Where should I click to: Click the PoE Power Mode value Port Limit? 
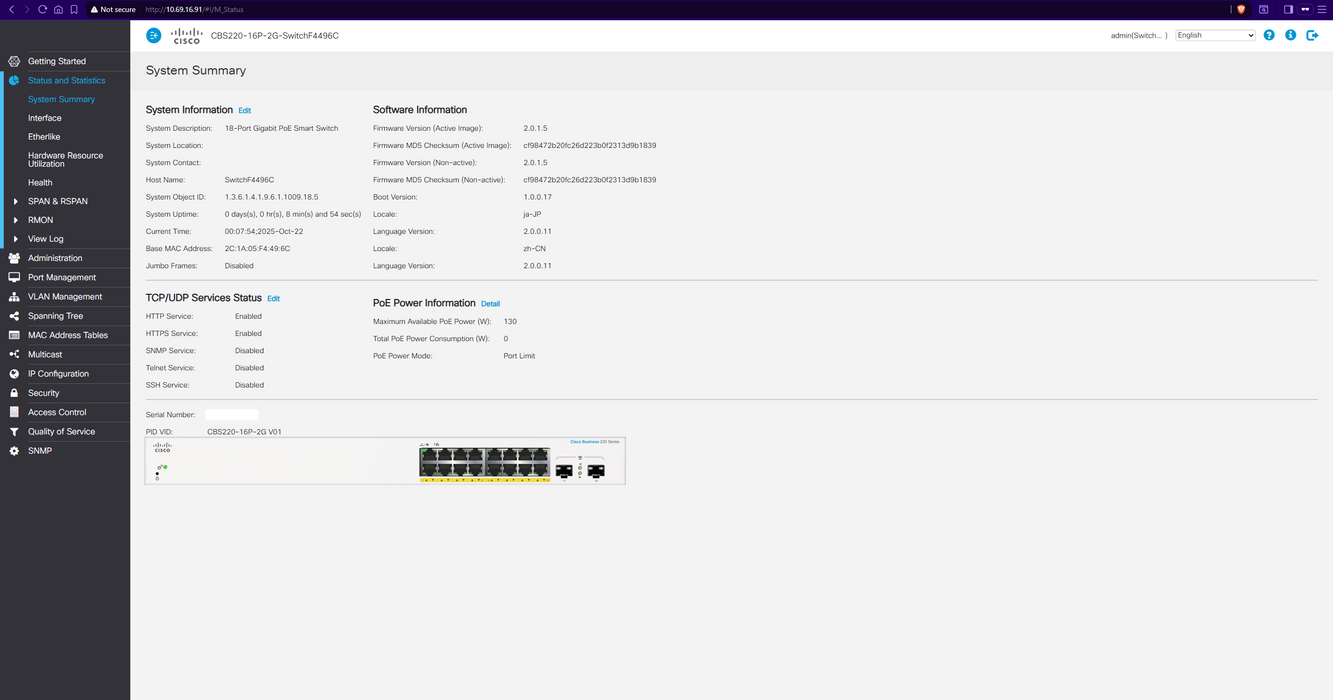[x=519, y=356]
